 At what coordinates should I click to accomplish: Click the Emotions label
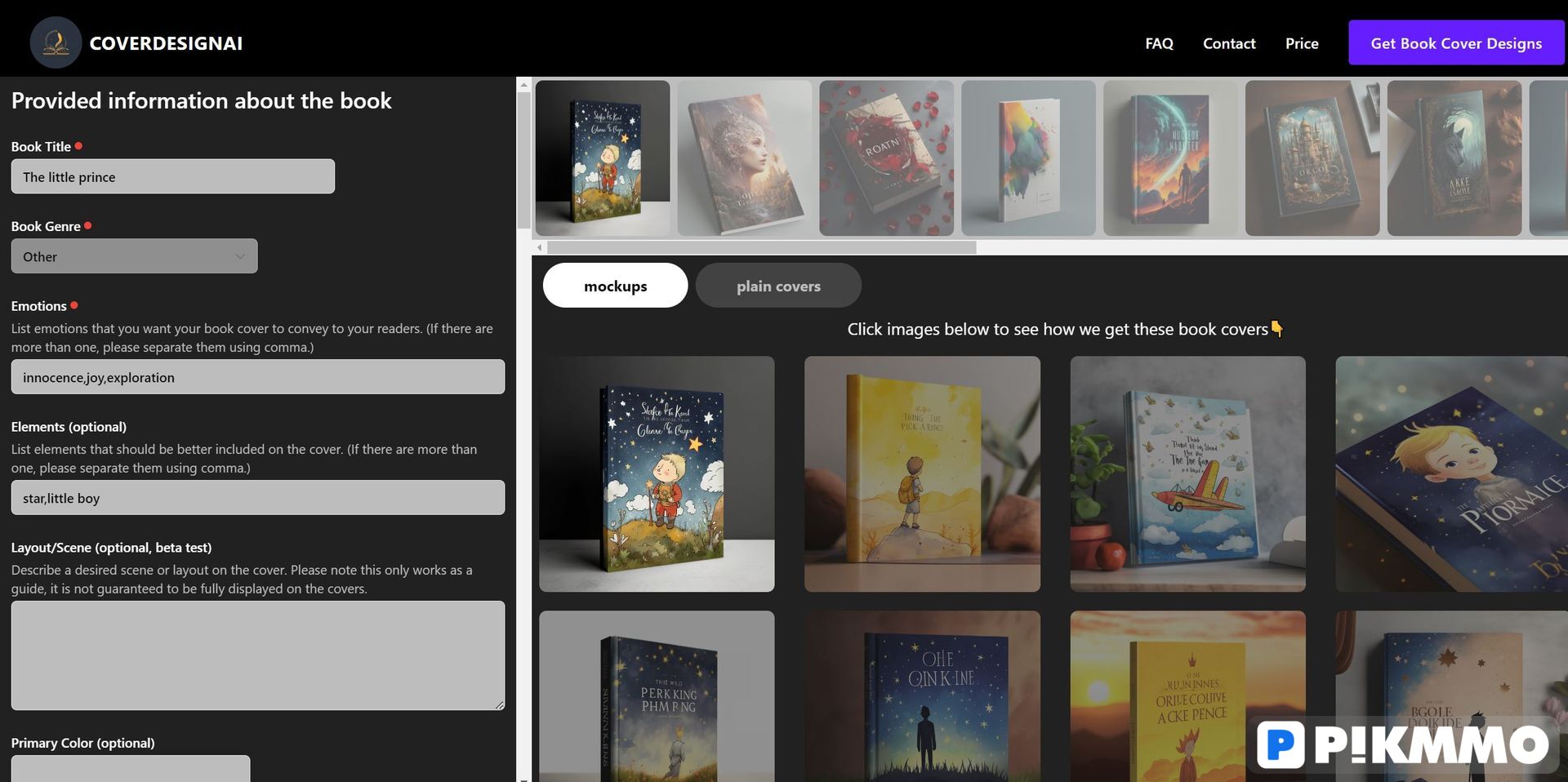(x=39, y=306)
